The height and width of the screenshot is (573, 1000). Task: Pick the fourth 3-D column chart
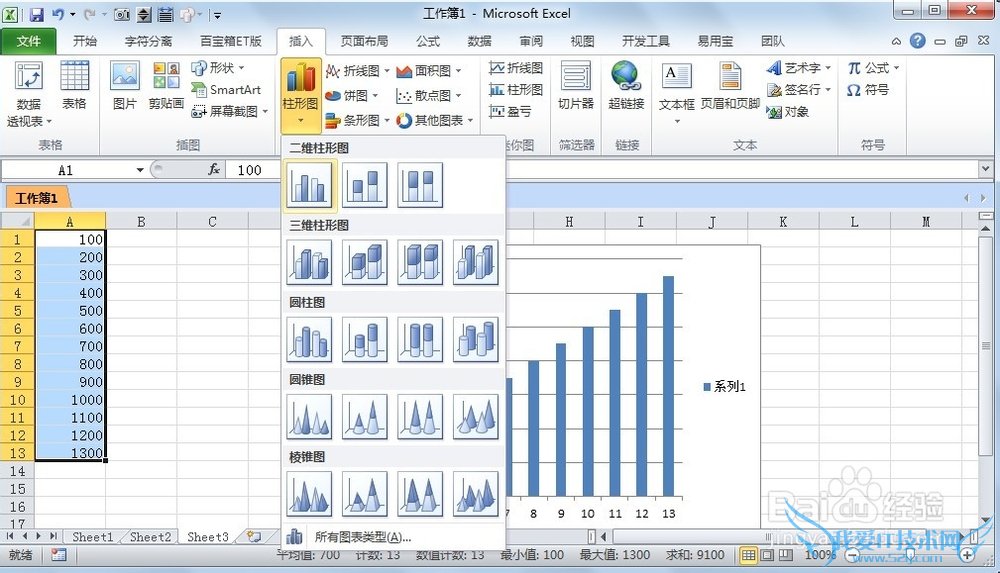tap(475, 262)
